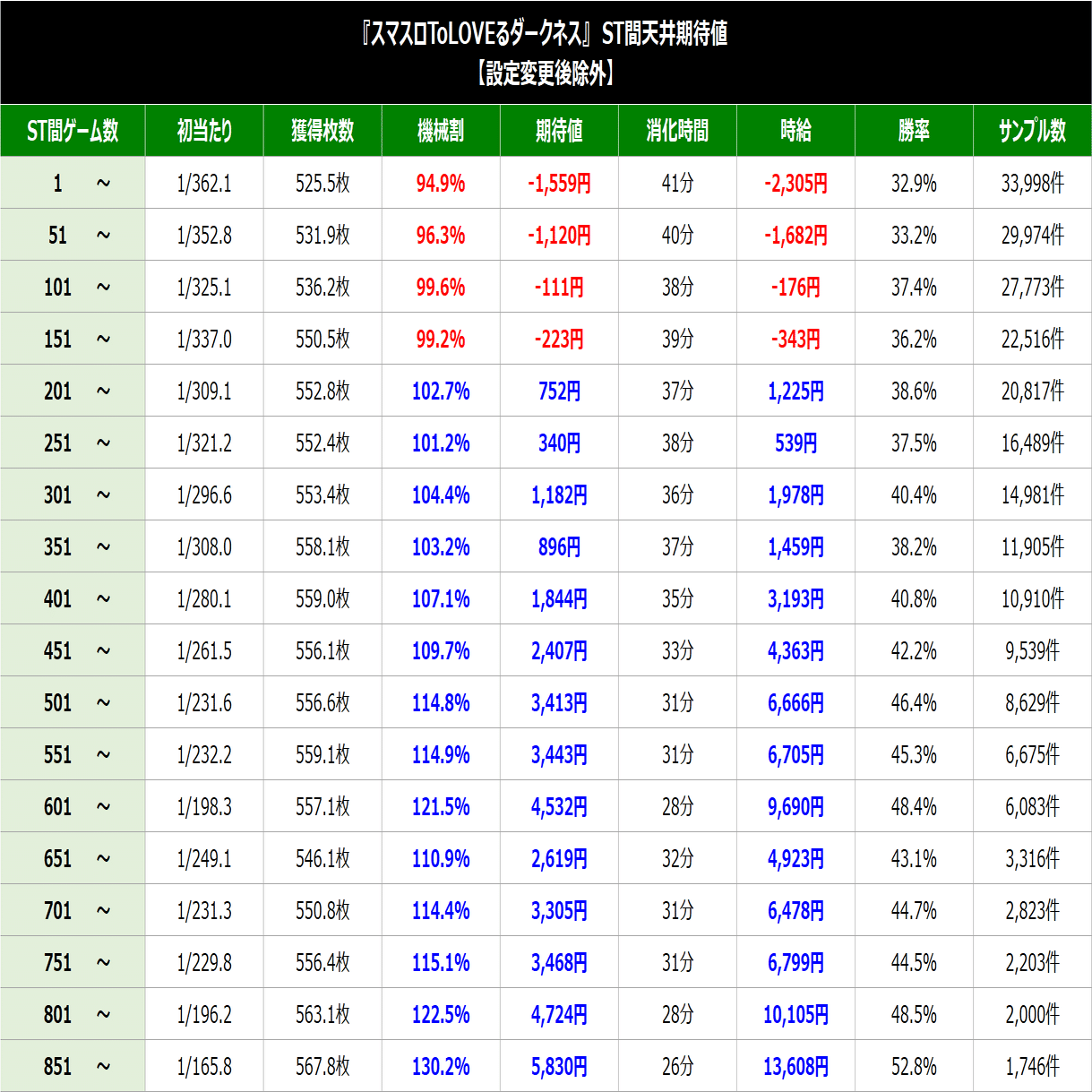Select the -176円 cell
The image size is (1092, 1092).
pyautogui.click(x=795, y=288)
